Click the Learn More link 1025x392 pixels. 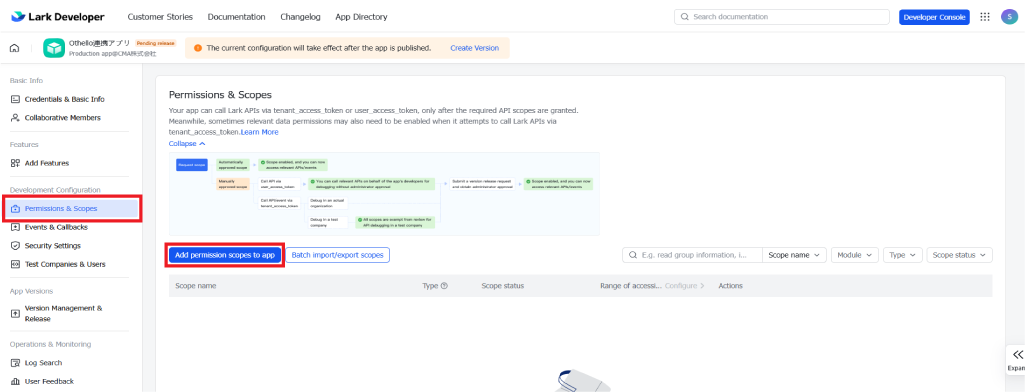click(260, 132)
